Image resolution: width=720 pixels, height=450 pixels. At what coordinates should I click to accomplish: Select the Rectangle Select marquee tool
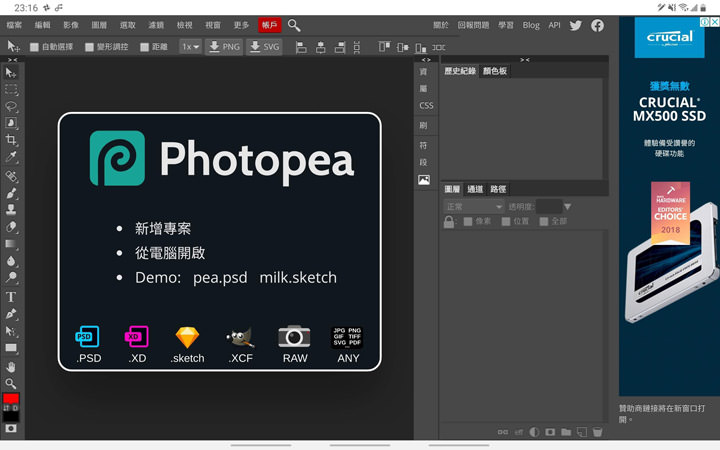coord(11,90)
